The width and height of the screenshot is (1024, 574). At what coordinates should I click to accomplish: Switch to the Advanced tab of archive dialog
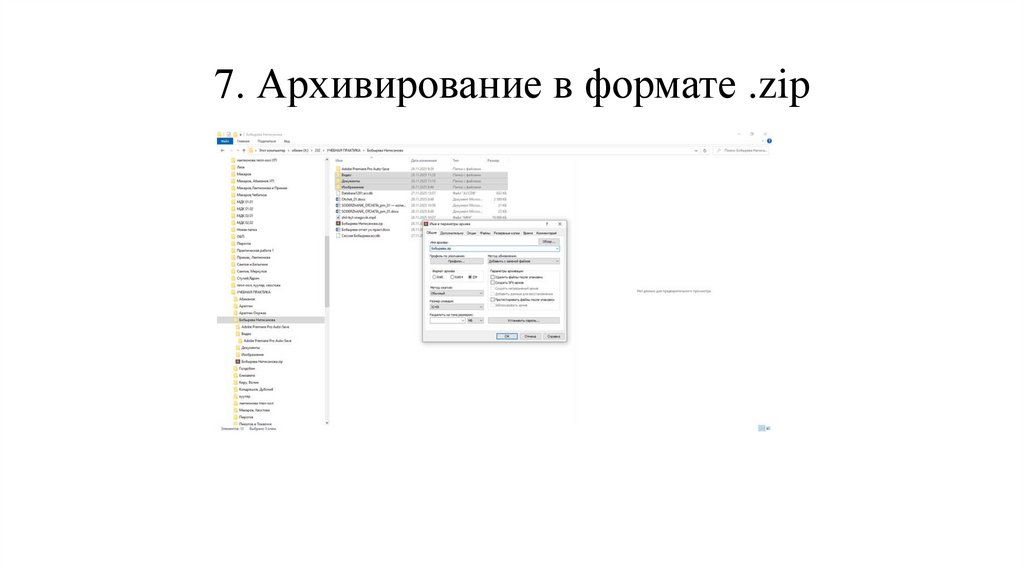point(451,233)
